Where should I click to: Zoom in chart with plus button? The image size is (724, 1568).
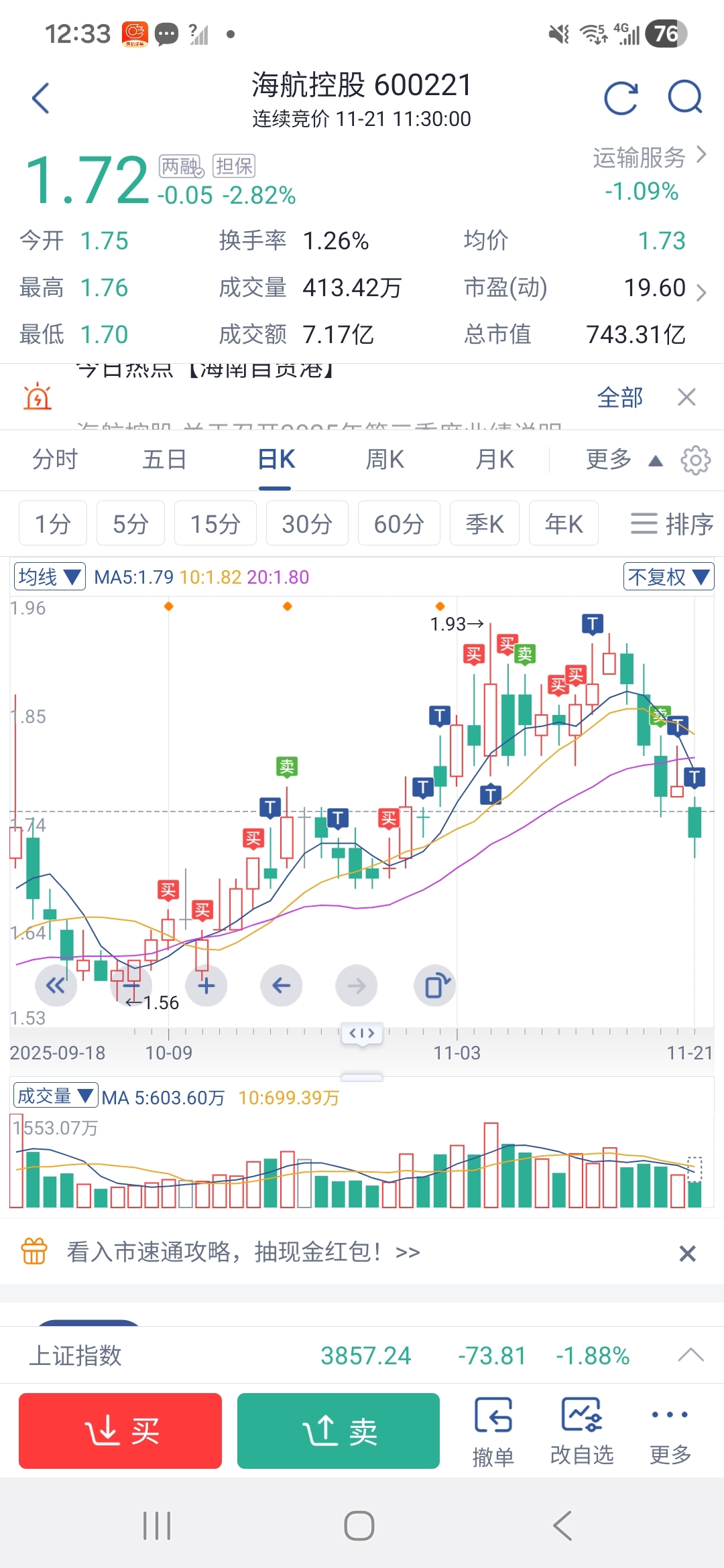click(x=206, y=986)
